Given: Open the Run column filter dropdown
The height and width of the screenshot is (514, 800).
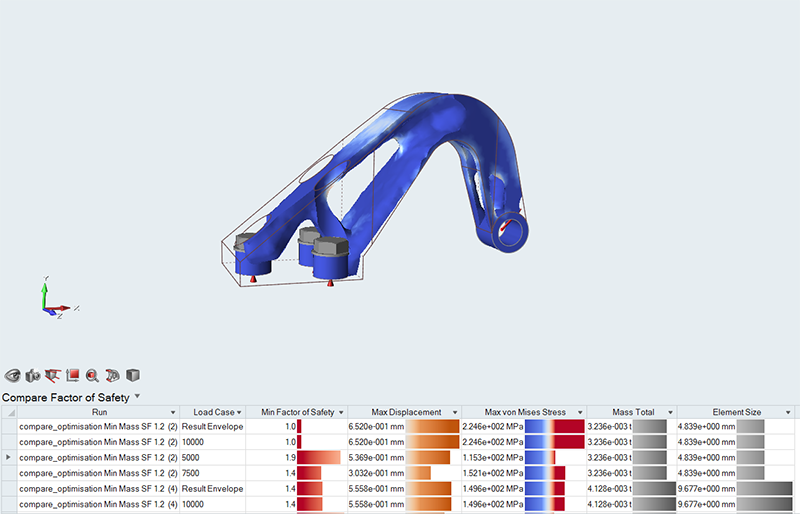Looking at the screenshot, I should click(x=172, y=413).
